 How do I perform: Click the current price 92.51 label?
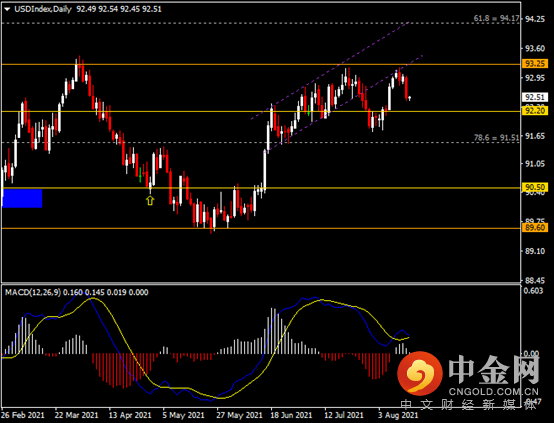[535, 97]
